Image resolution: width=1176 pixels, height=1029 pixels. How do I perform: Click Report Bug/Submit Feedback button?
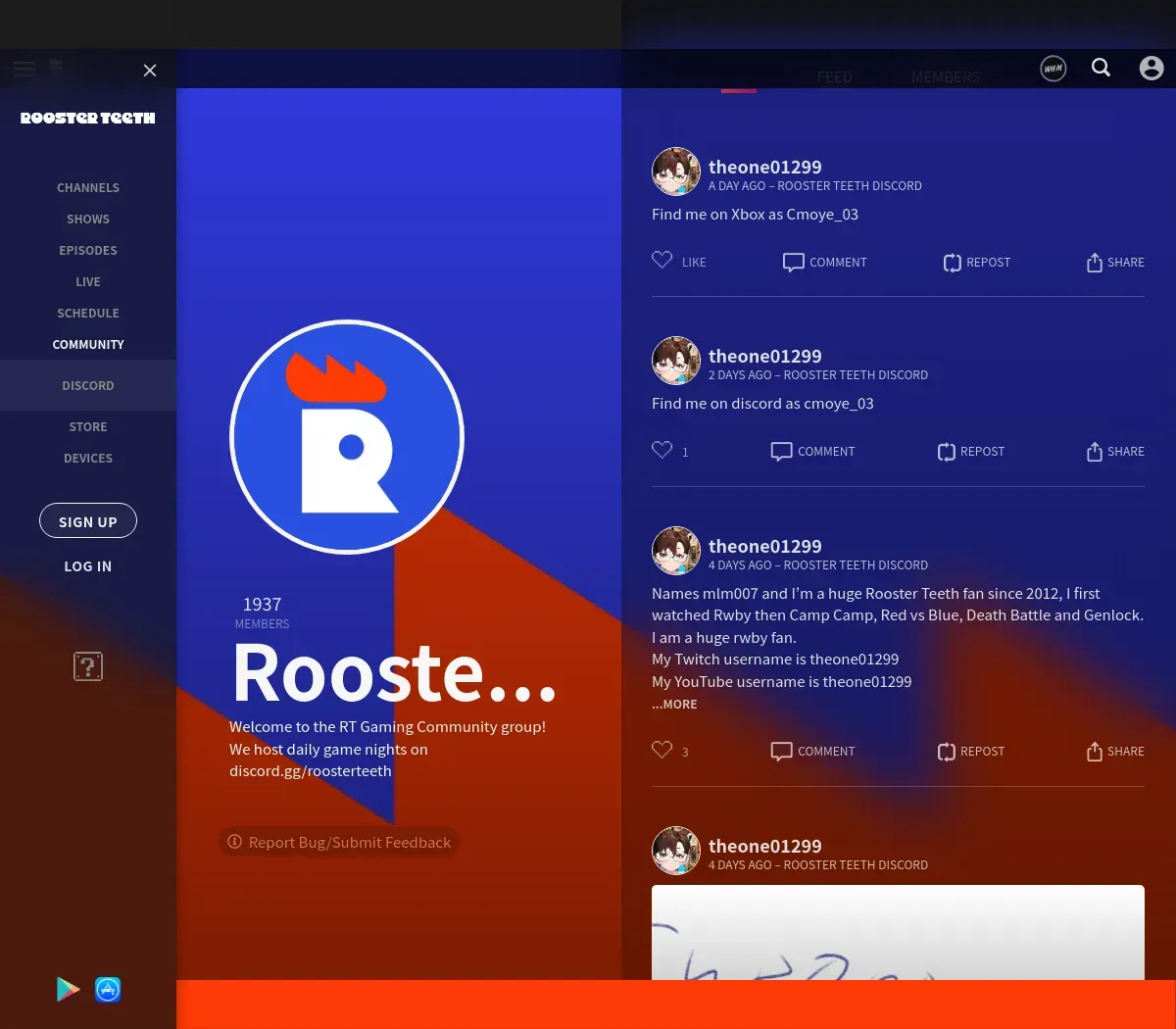coord(339,842)
